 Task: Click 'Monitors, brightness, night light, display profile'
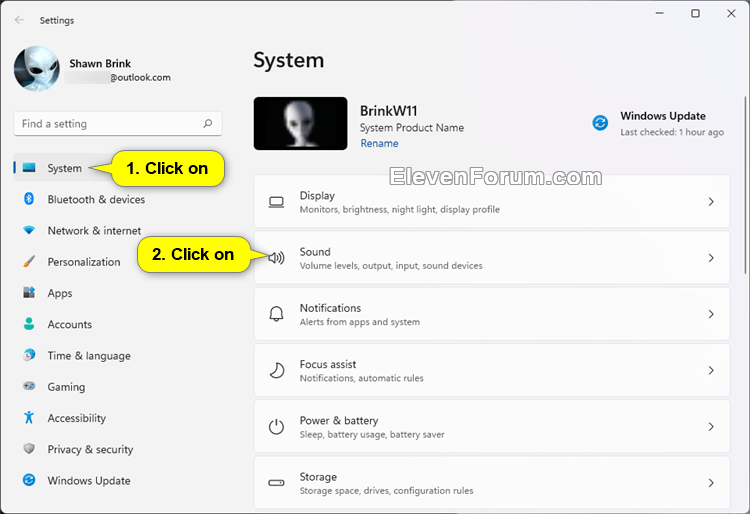point(399,209)
